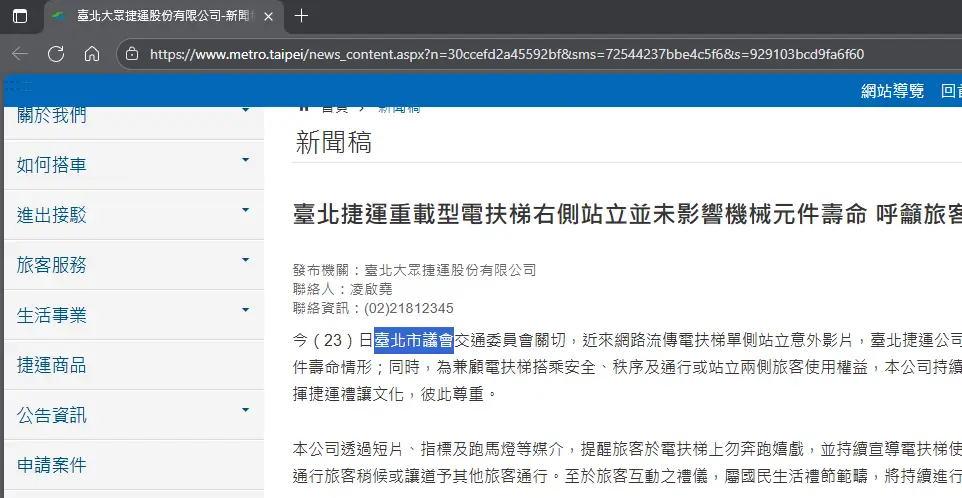The image size is (962, 498).
Task: Click the metro logo favicon on tab
Action: 59,17
